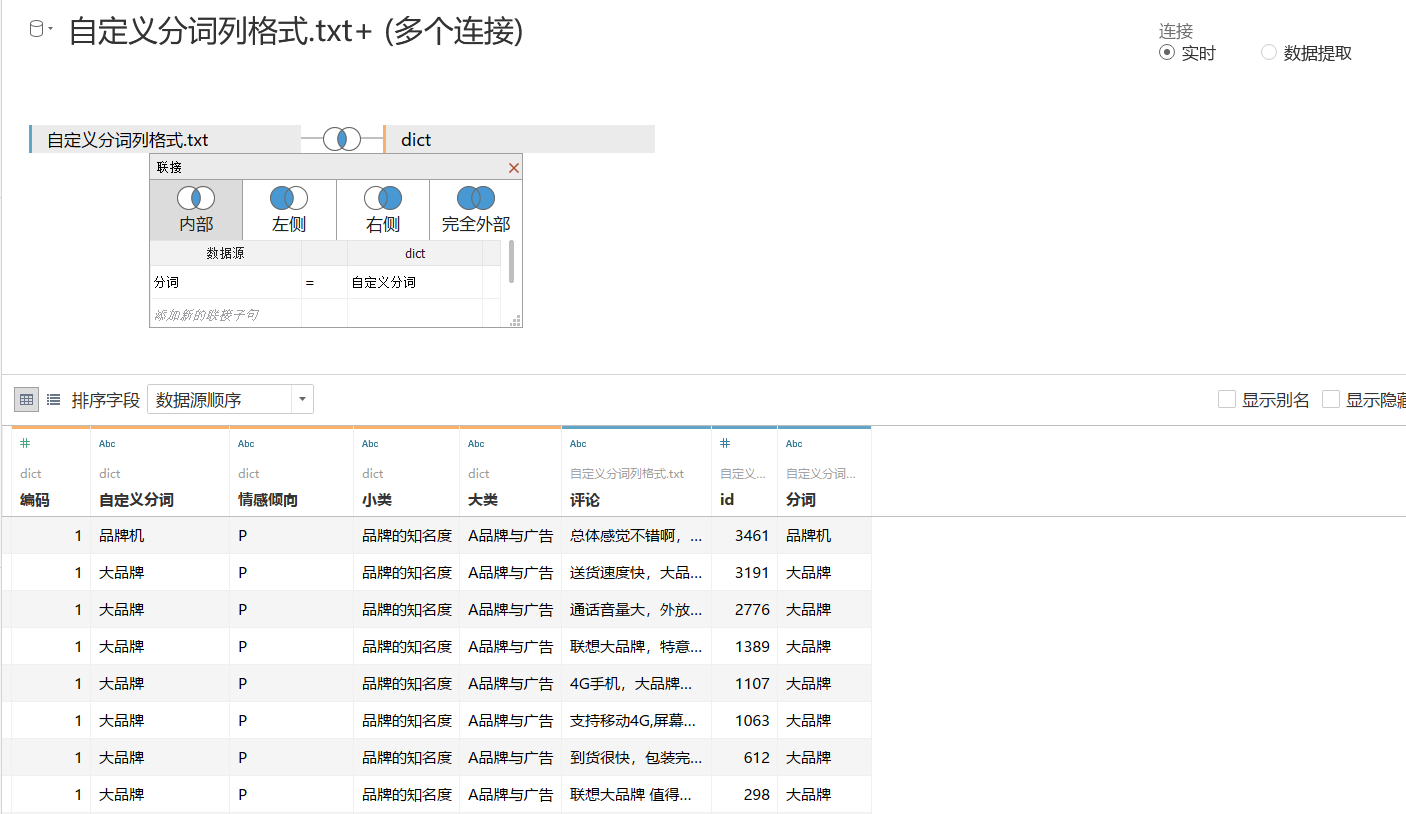The height and width of the screenshot is (814, 1406).
Task: Click the 数据源 header in join dialog
Action: pyautogui.click(x=225, y=254)
